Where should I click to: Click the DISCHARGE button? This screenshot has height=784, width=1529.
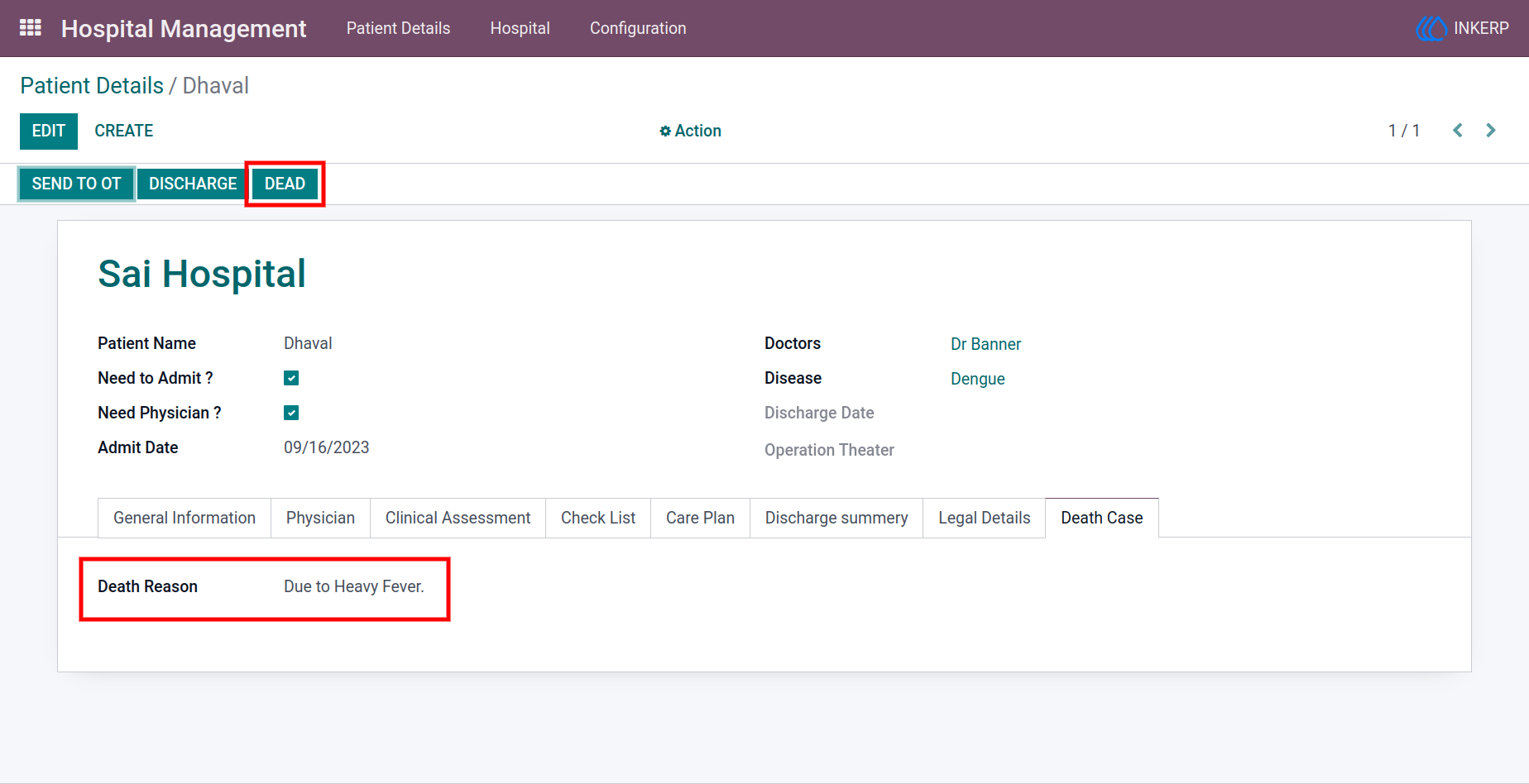193,184
